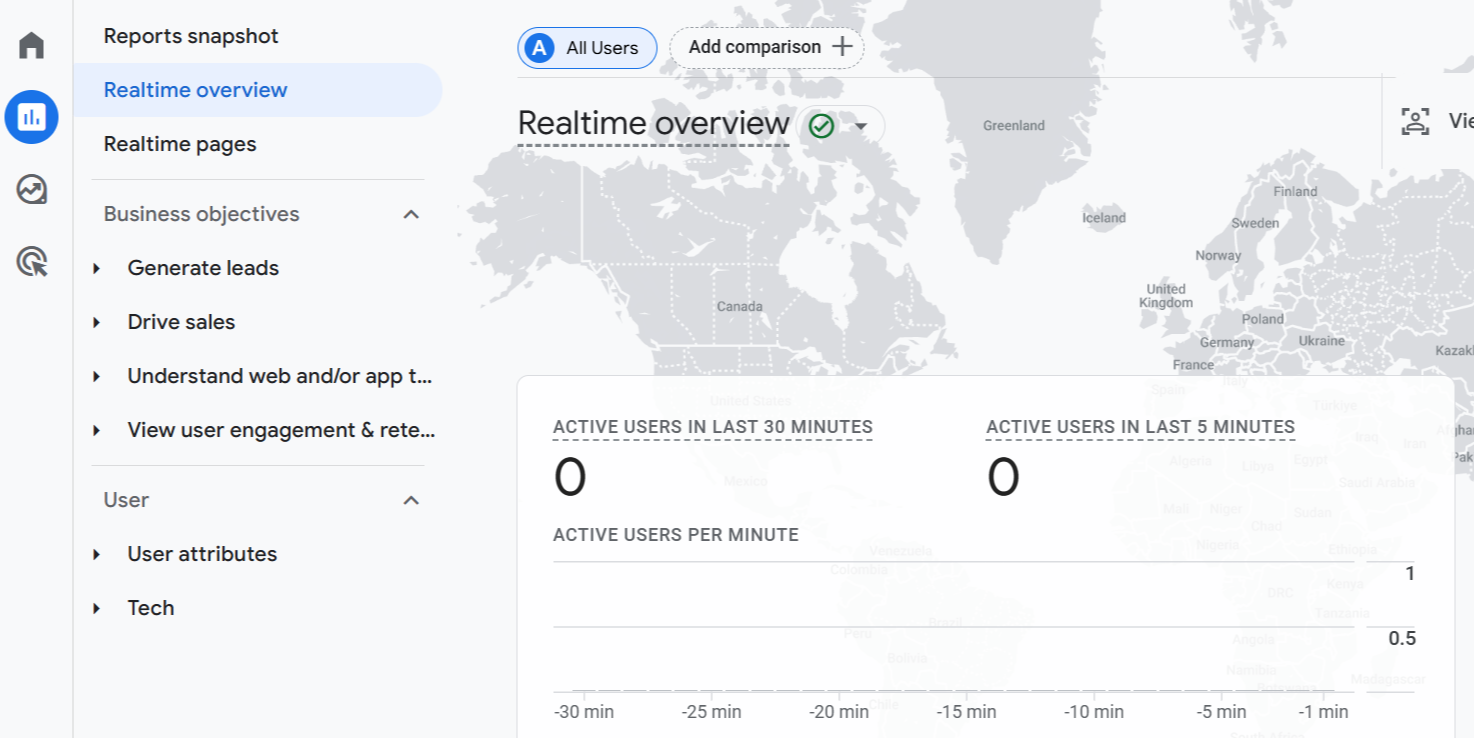The height and width of the screenshot is (738, 1474).
Task: Open Realtime pages report
Action: [180, 144]
